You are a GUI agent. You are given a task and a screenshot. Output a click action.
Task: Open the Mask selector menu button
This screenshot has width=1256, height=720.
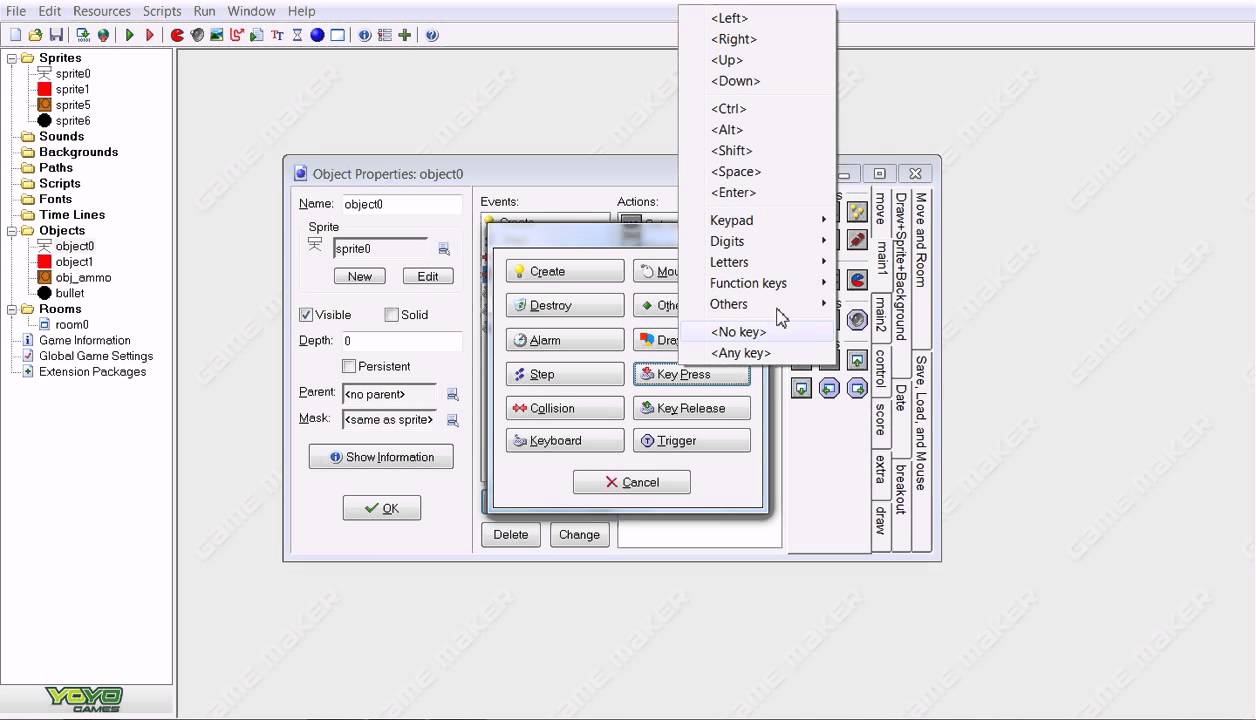(x=452, y=420)
